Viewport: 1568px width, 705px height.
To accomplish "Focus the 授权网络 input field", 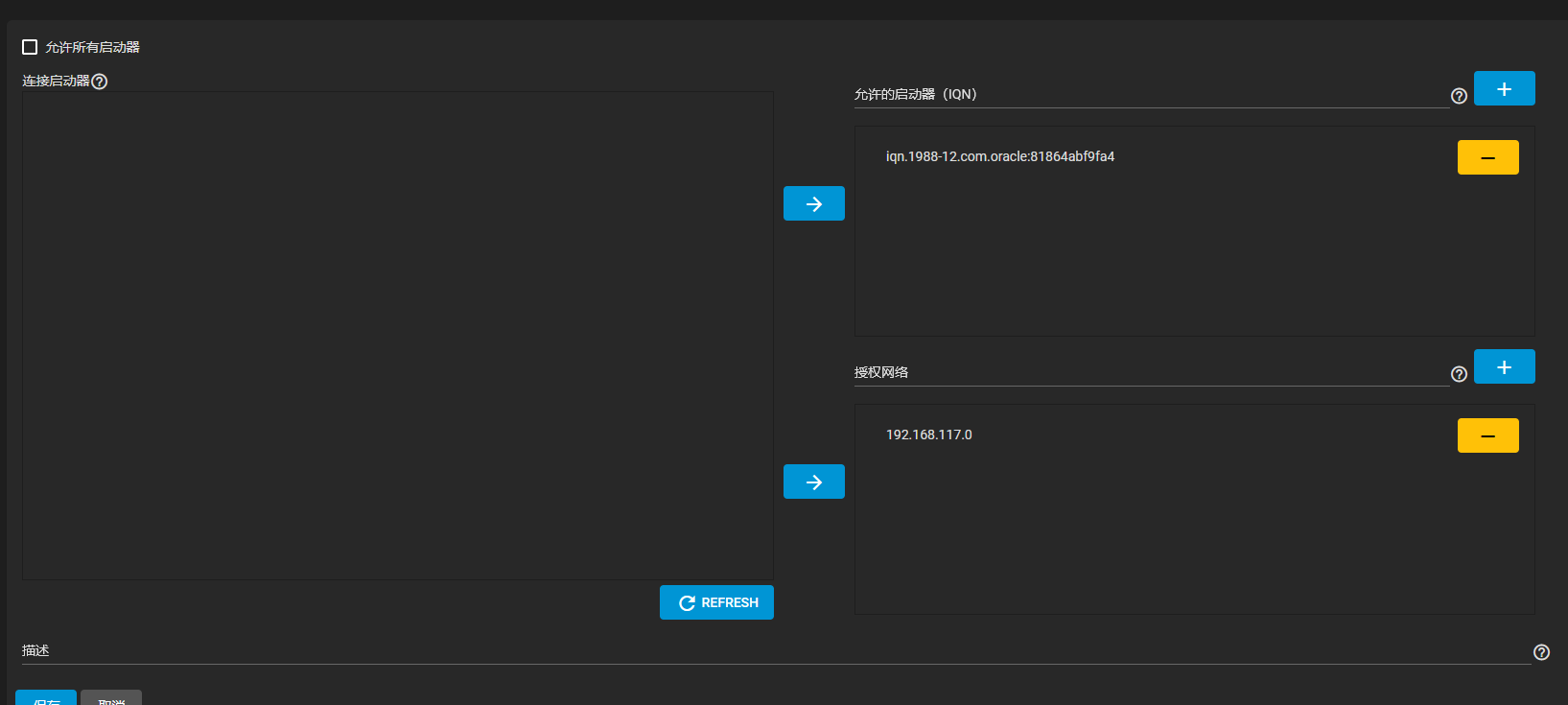I will point(1151,373).
